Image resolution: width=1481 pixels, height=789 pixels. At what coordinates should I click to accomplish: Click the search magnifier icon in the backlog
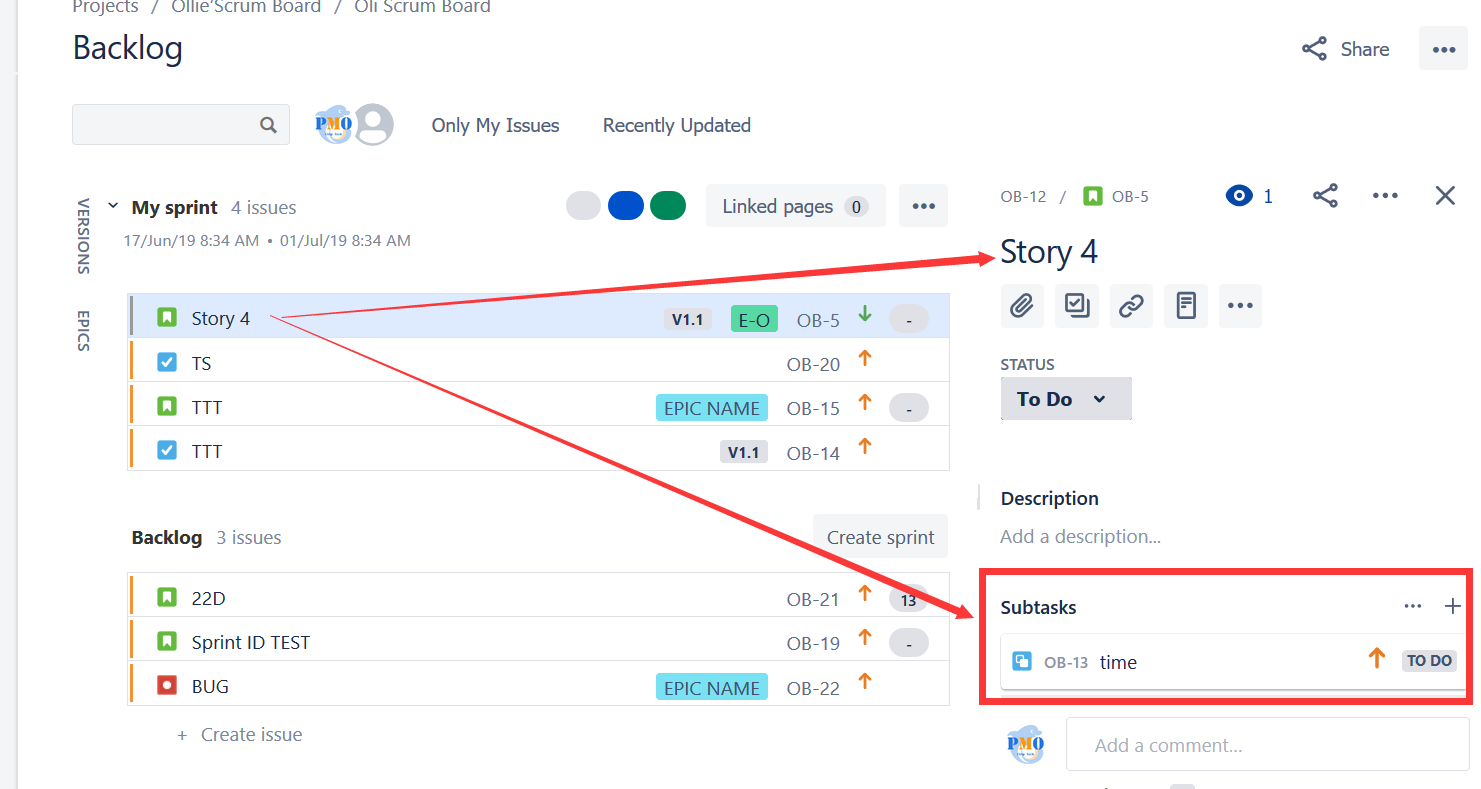[267, 124]
